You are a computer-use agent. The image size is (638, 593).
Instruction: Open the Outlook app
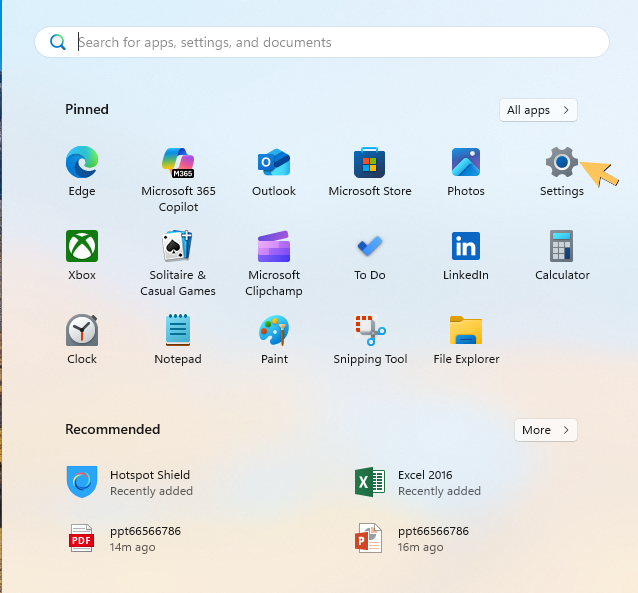click(x=274, y=172)
